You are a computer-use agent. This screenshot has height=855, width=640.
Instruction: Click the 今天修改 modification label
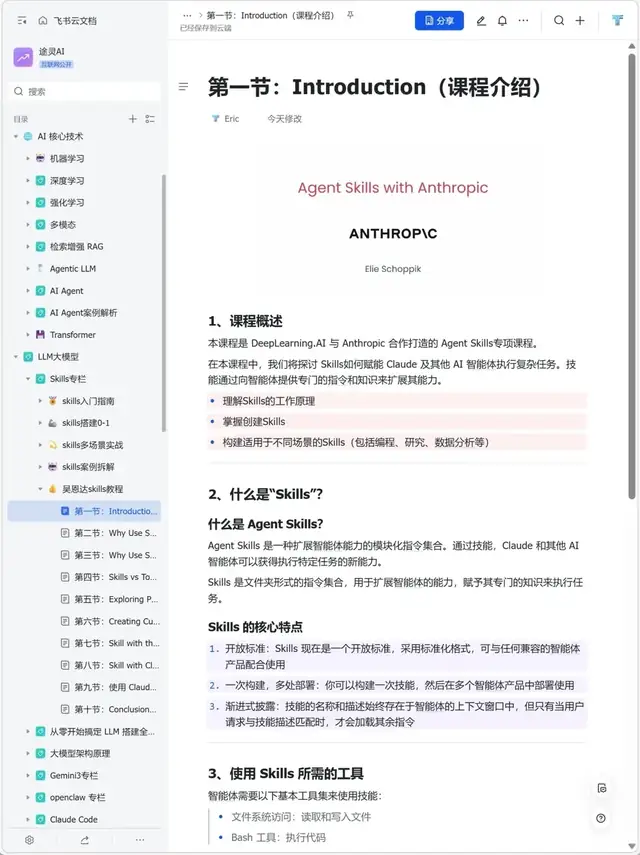coord(284,118)
